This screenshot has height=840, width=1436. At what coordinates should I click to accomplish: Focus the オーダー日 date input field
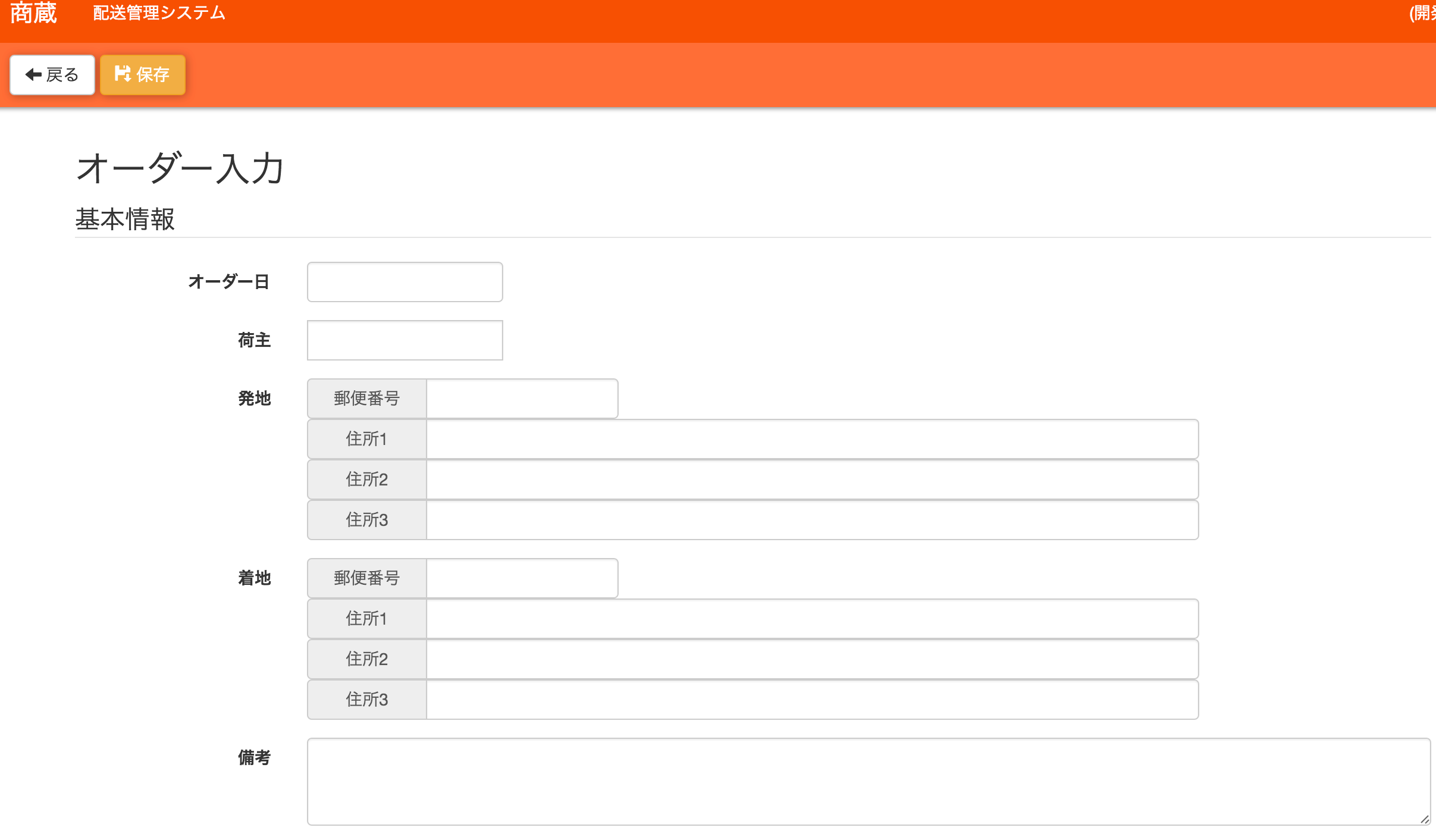405,282
